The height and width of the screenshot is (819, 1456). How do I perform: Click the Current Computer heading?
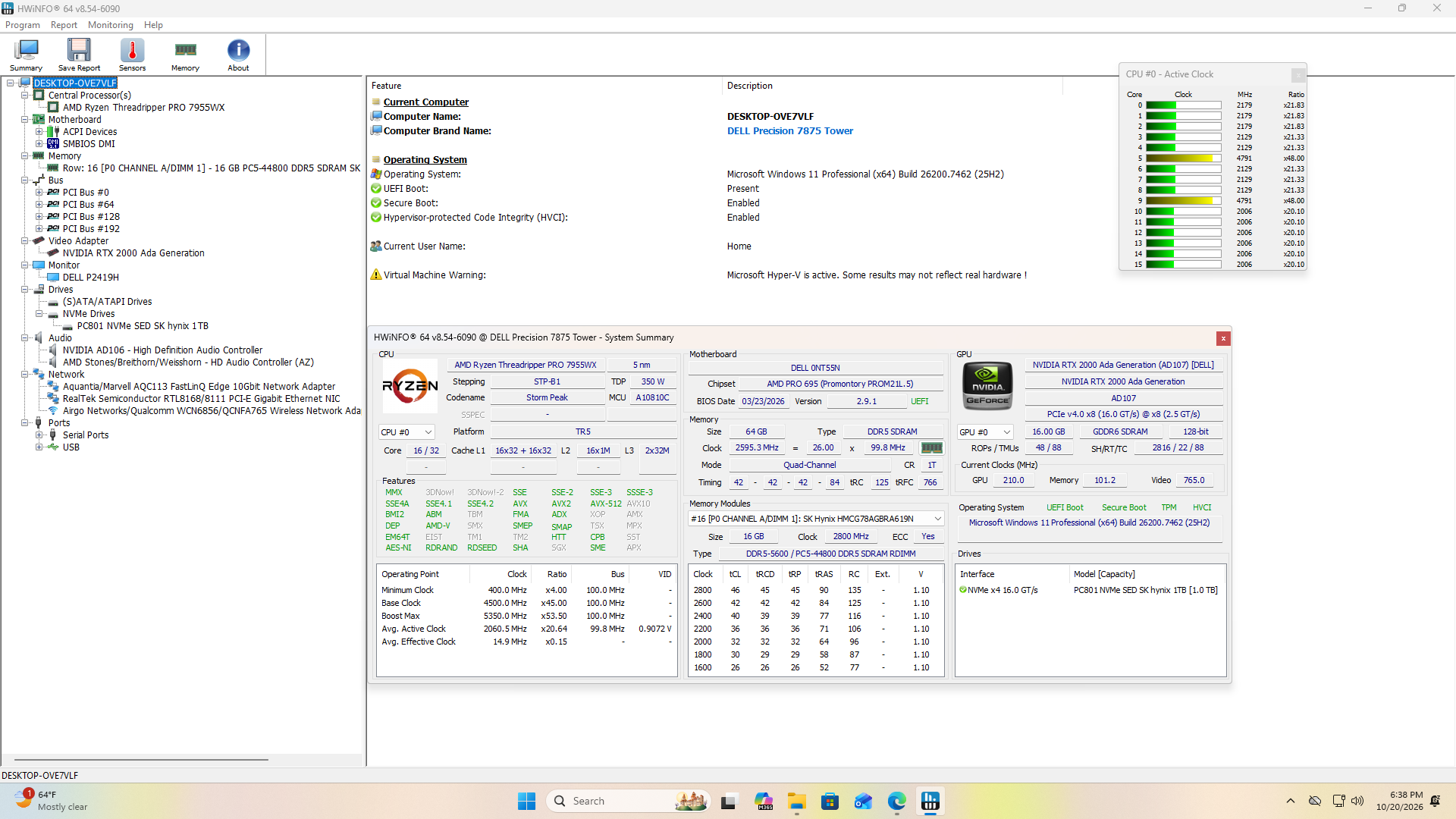[x=425, y=102]
